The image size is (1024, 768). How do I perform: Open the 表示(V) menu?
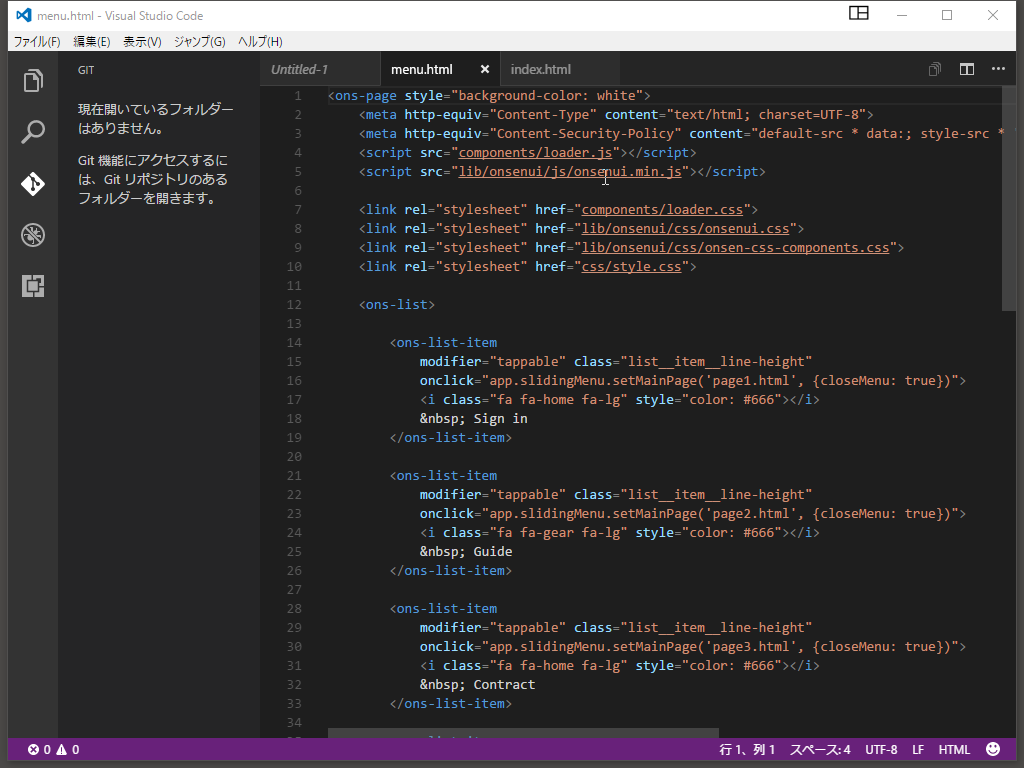pyautogui.click(x=142, y=42)
